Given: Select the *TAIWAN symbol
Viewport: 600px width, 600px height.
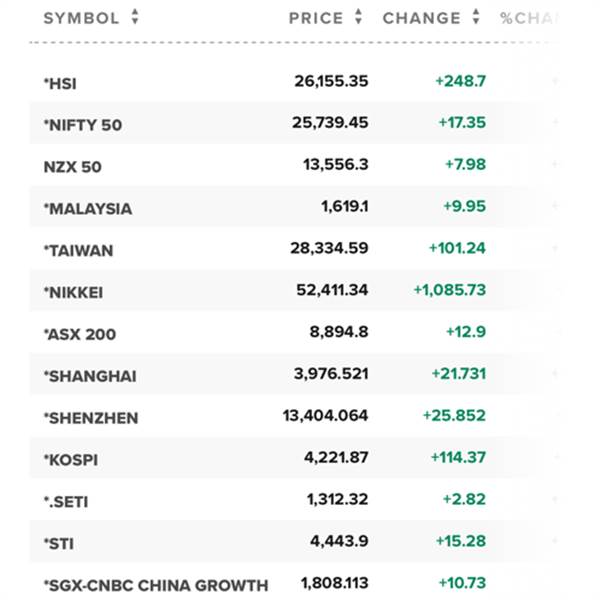Looking at the screenshot, I should [78, 251].
